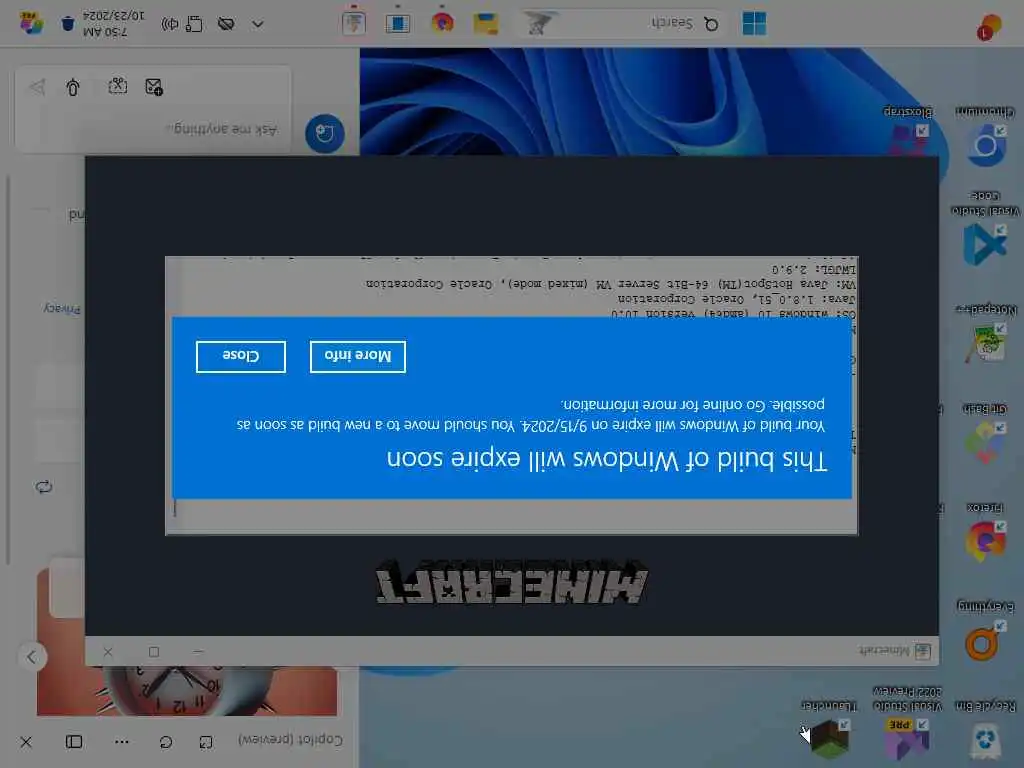The height and width of the screenshot is (768, 1024).
Task: Switch to the Minecraft app on the taskbar
Action: [354, 24]
